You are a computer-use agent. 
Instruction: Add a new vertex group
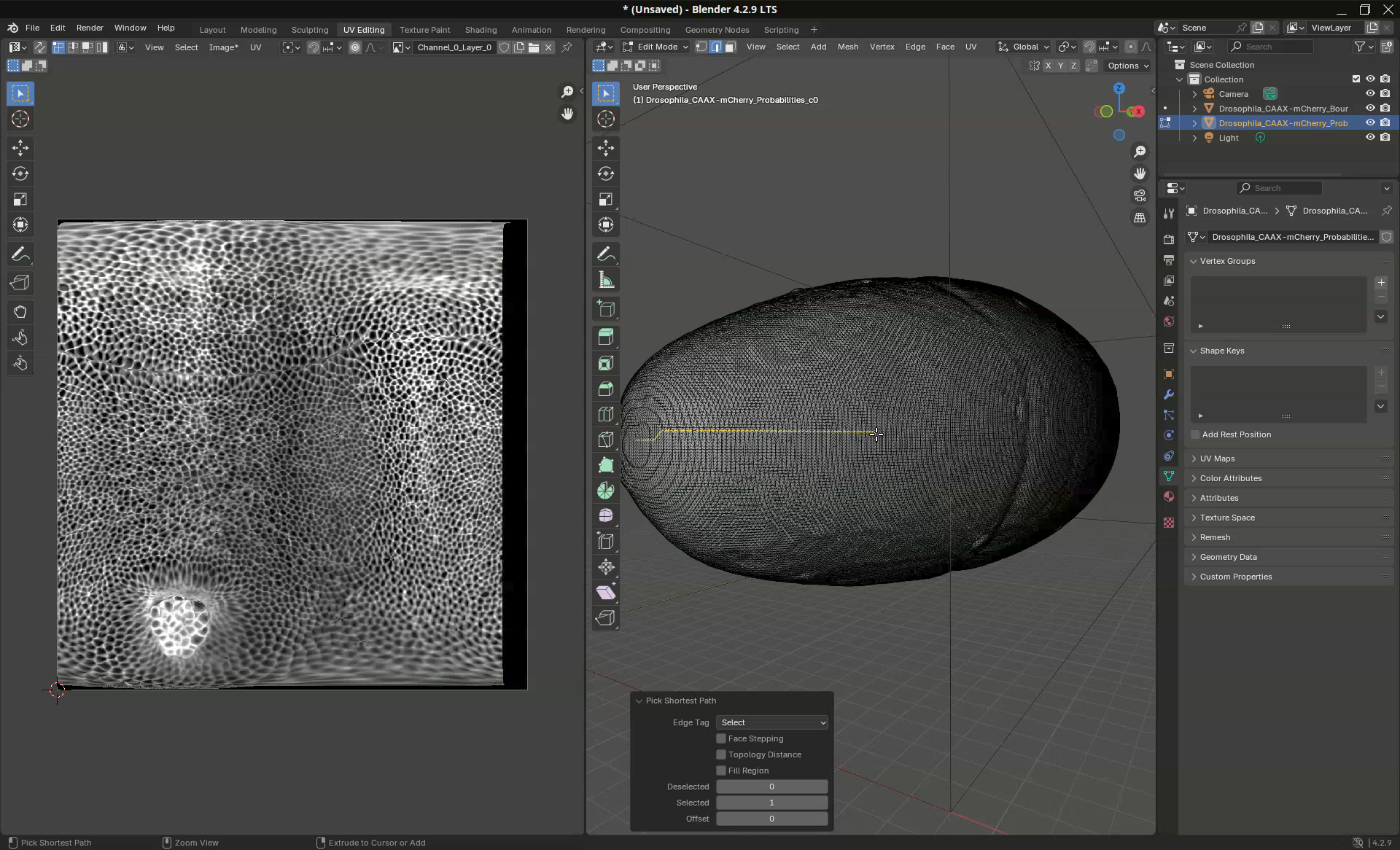[x=1380, y=283]
